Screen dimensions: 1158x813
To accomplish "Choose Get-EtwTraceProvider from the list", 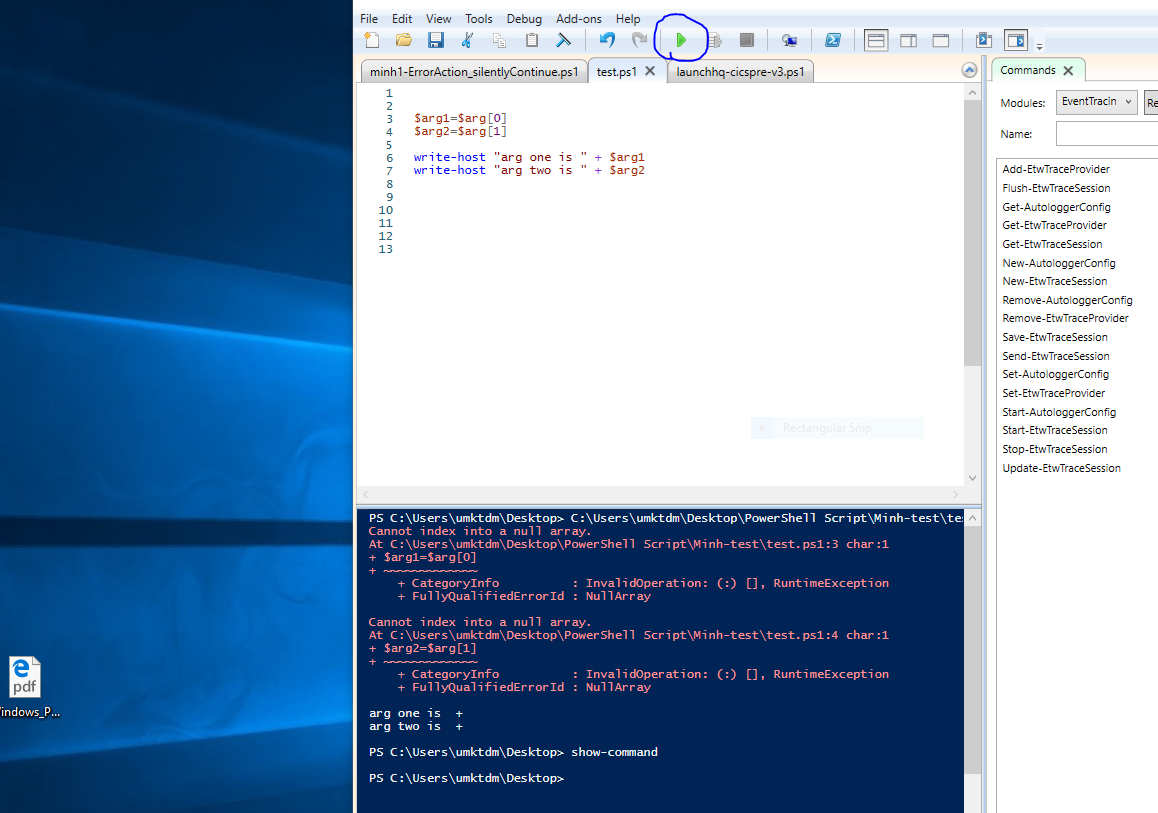I will (1054, 225).
